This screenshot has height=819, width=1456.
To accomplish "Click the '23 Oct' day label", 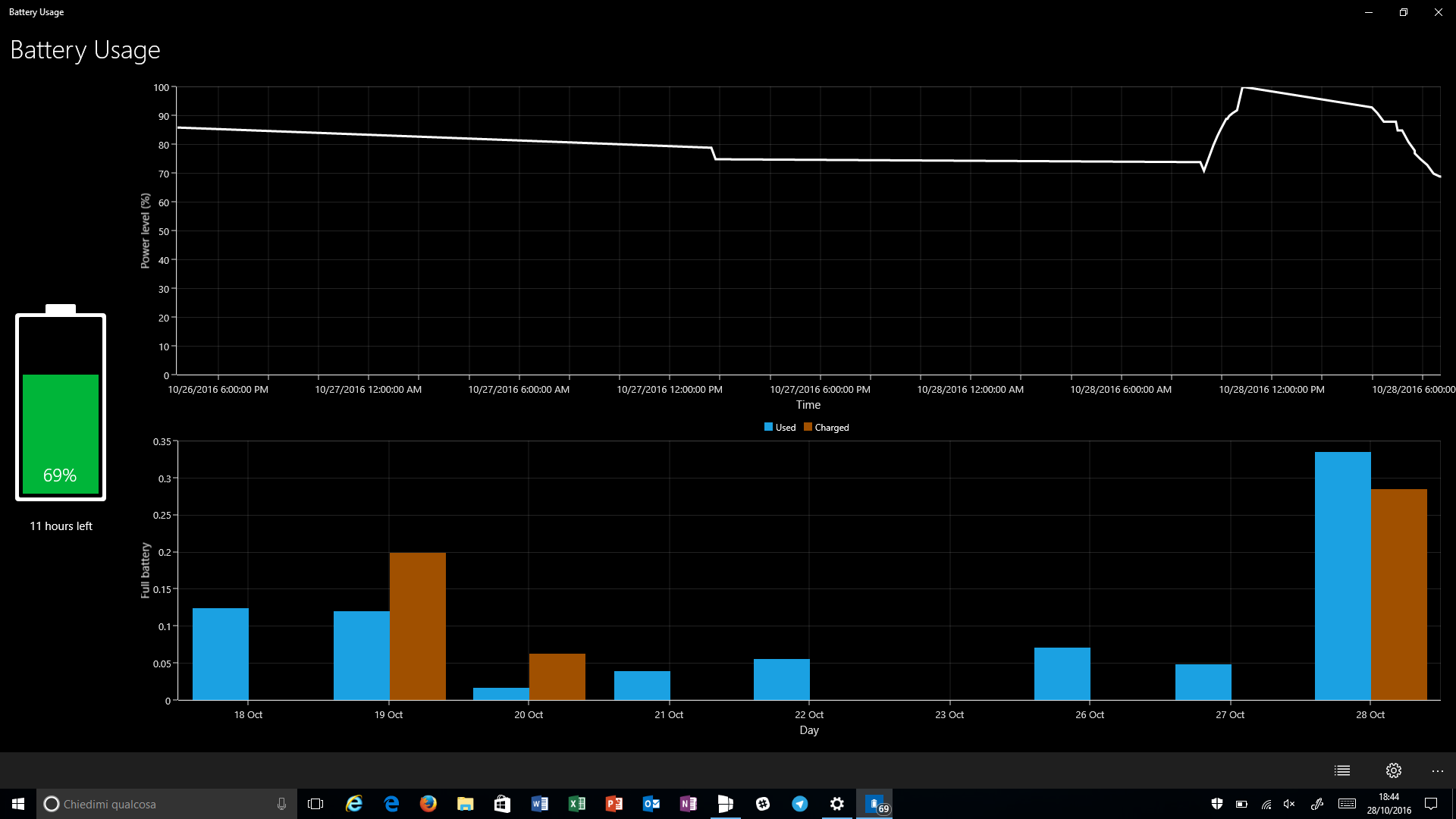I will coord(949,715).
